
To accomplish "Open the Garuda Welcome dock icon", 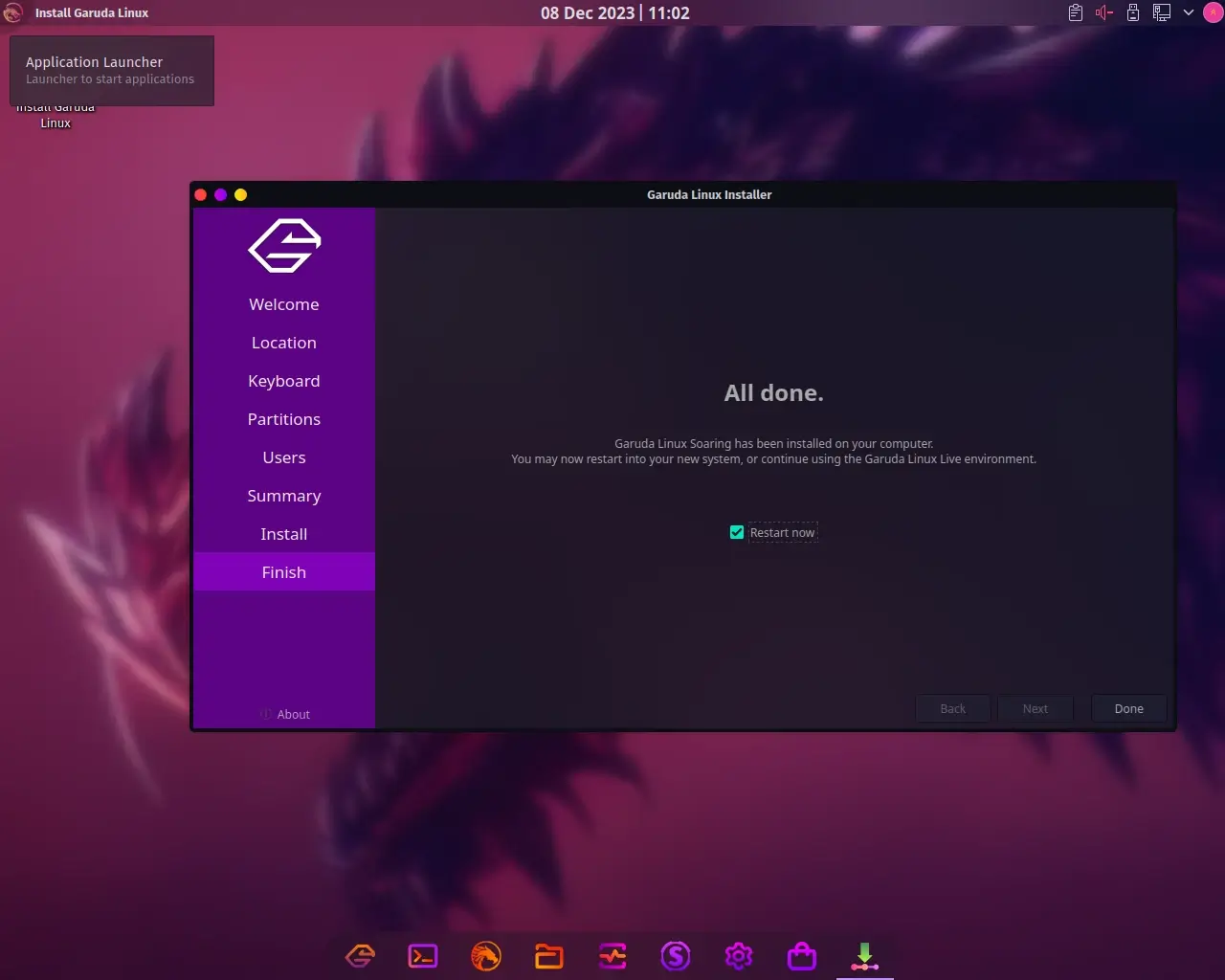I will pos(360,955).
